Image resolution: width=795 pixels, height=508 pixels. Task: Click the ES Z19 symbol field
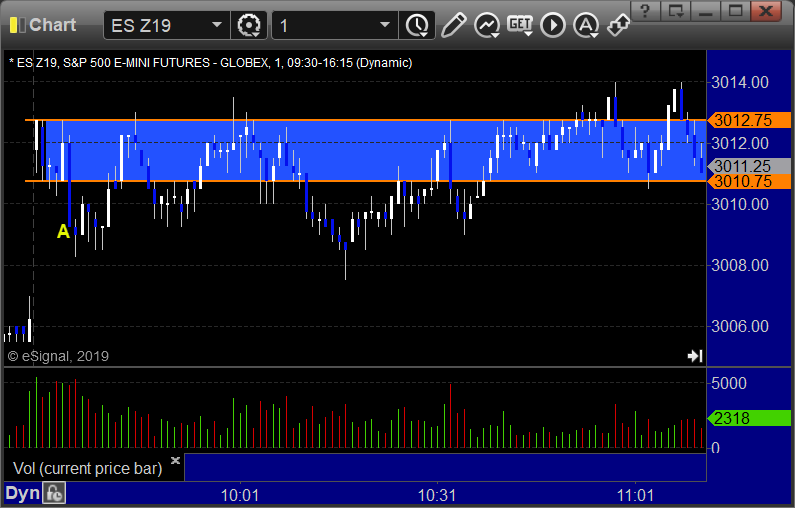pyautogui.click(x=166, y=25)
